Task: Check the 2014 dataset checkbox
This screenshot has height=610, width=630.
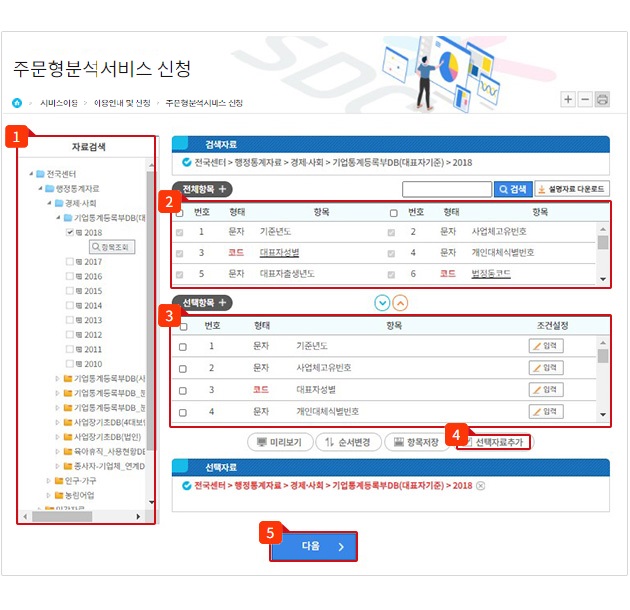Action: click(70, 305)
